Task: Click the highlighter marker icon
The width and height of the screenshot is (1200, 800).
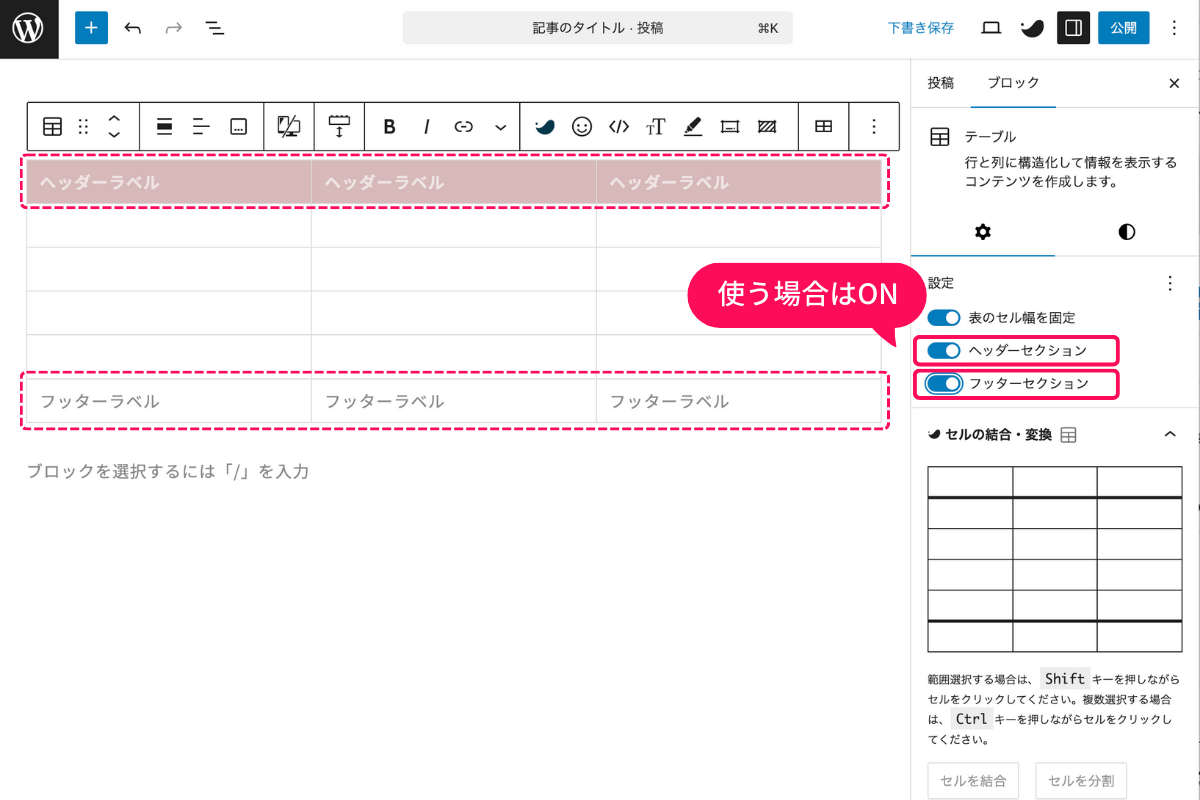Action: click(692, 127)
